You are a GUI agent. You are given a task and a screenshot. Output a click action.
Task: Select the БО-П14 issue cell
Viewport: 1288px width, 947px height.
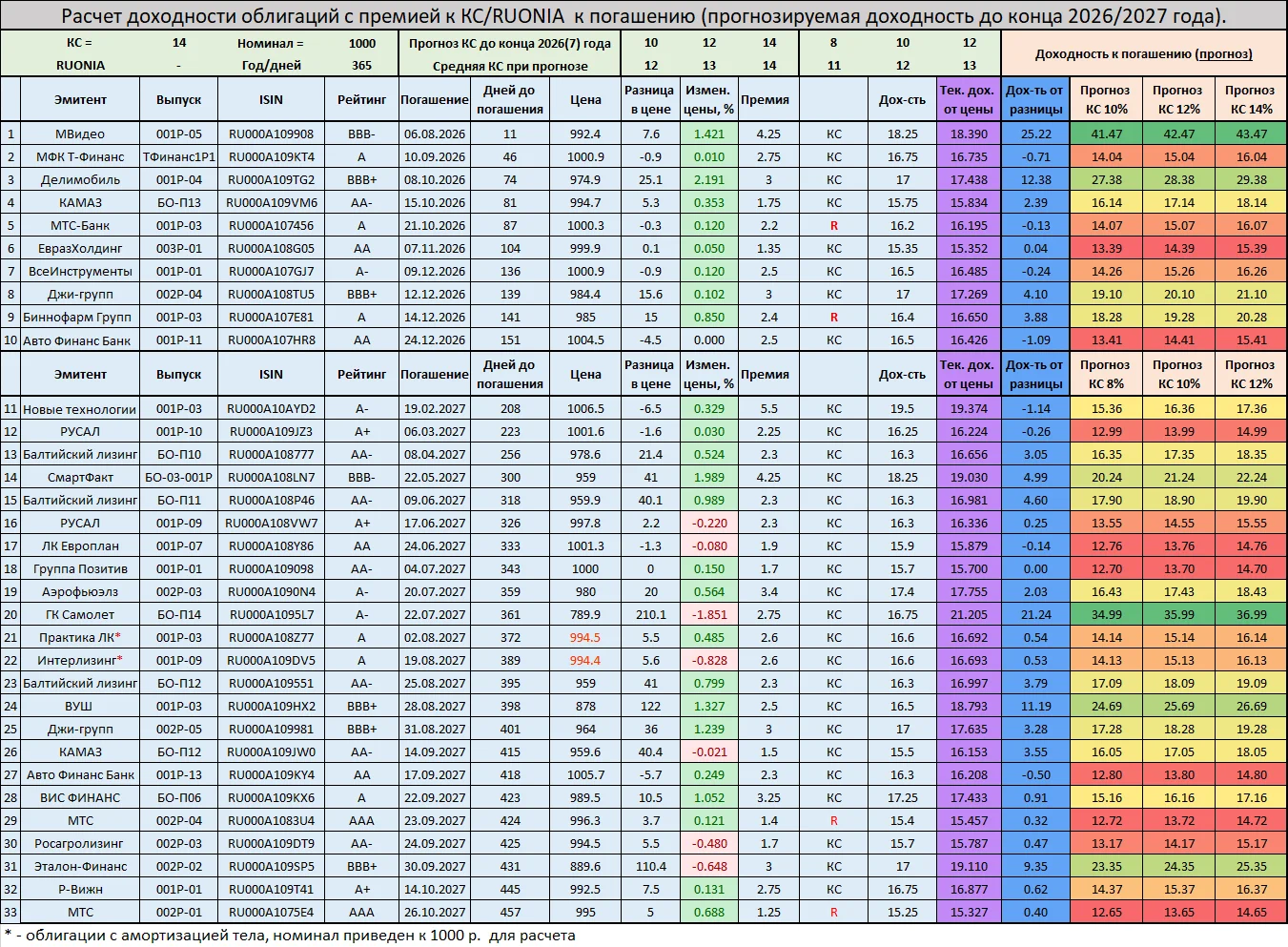[179, 615]
